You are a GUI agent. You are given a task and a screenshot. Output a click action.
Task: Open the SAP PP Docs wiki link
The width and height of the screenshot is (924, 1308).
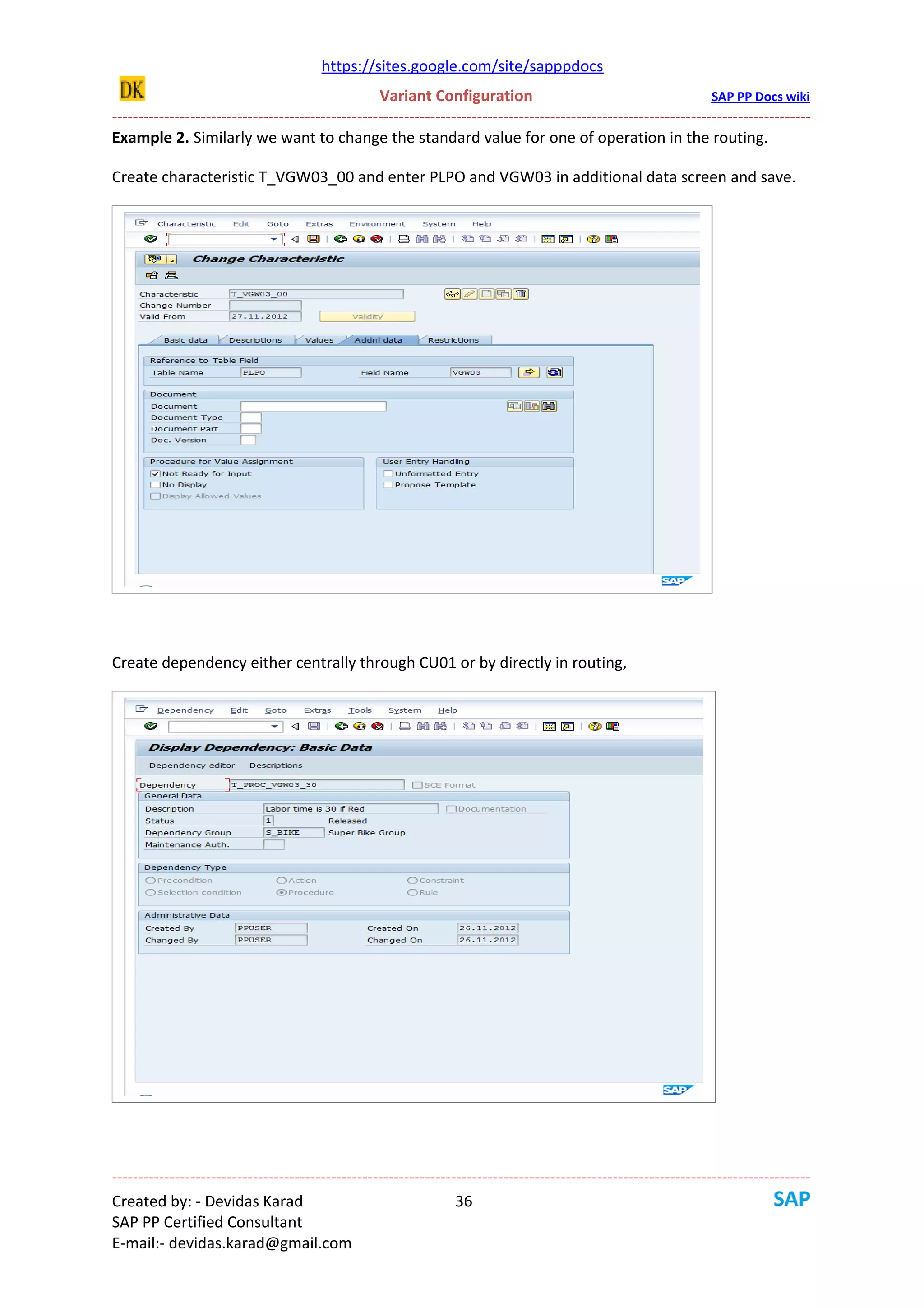click(x=760, y=96)
